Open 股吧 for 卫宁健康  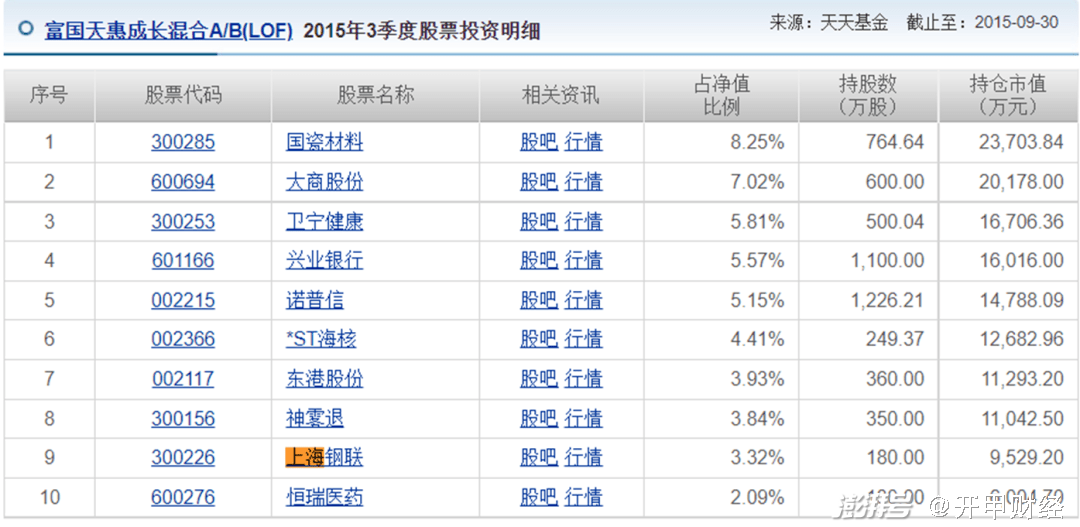click(x=539, y=222)
